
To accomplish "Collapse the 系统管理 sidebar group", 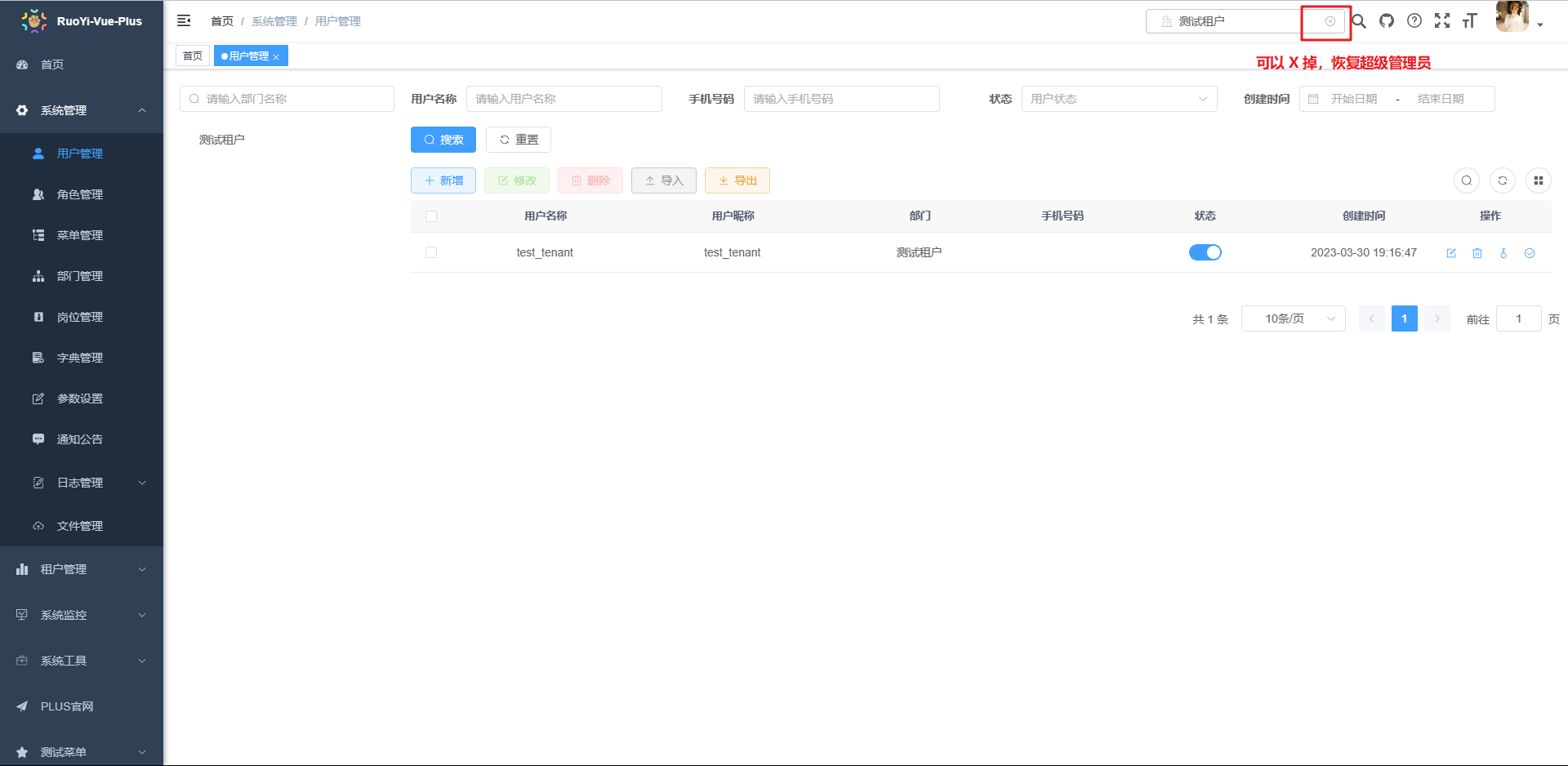I will [x=82, y=110].
